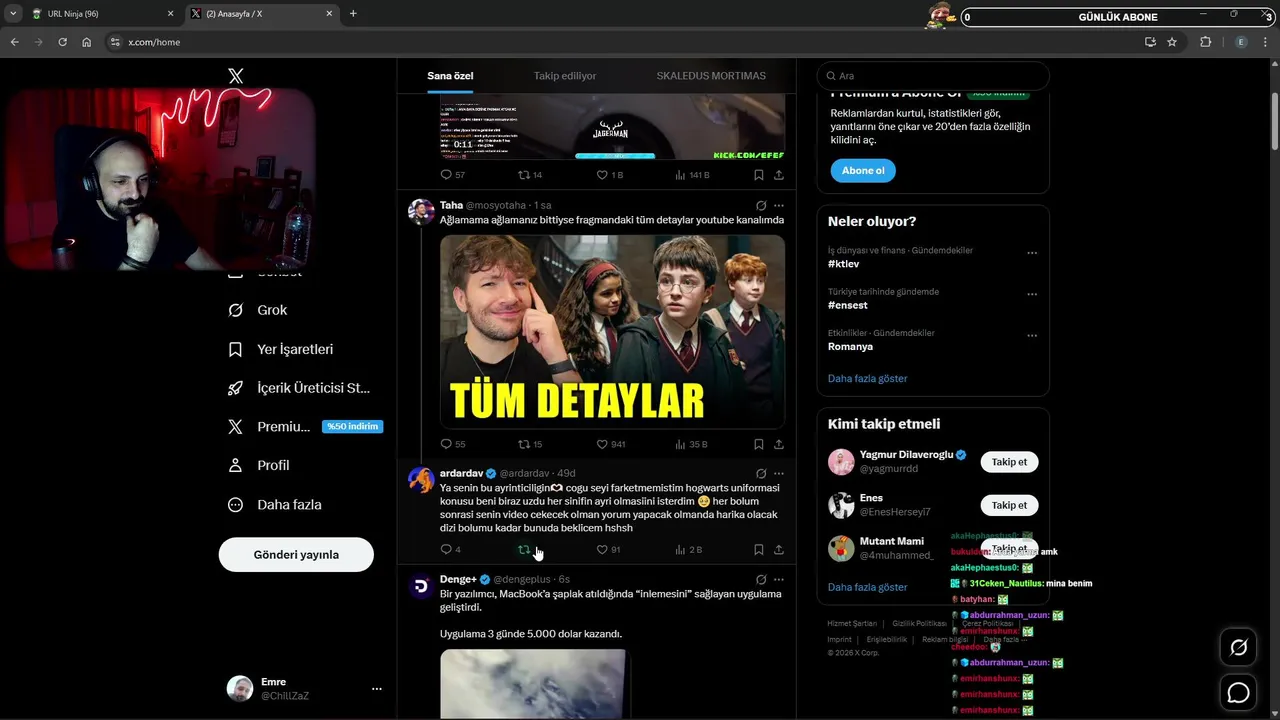Switch to Sana özel tab
The height and width of the screenshot is (720, 1280).
(x=450, y=76)
